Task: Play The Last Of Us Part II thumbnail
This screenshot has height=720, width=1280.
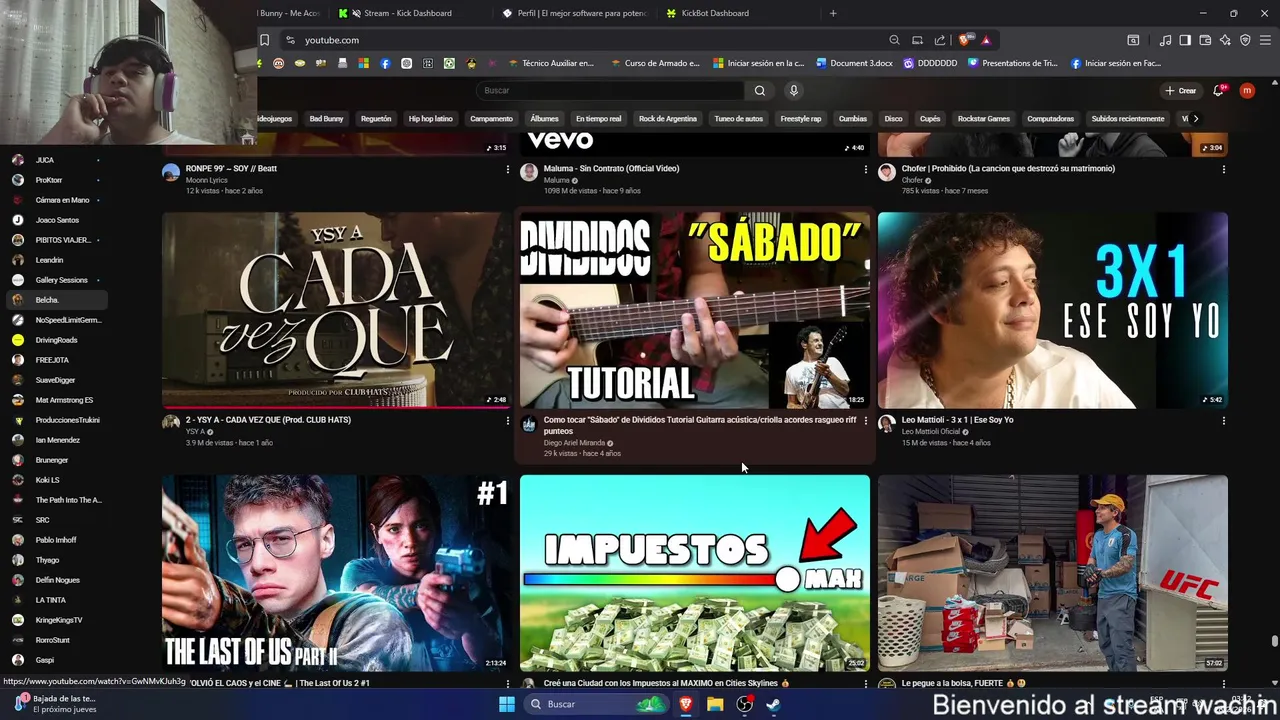Action: pyautogui.click(x=336, y=573)
